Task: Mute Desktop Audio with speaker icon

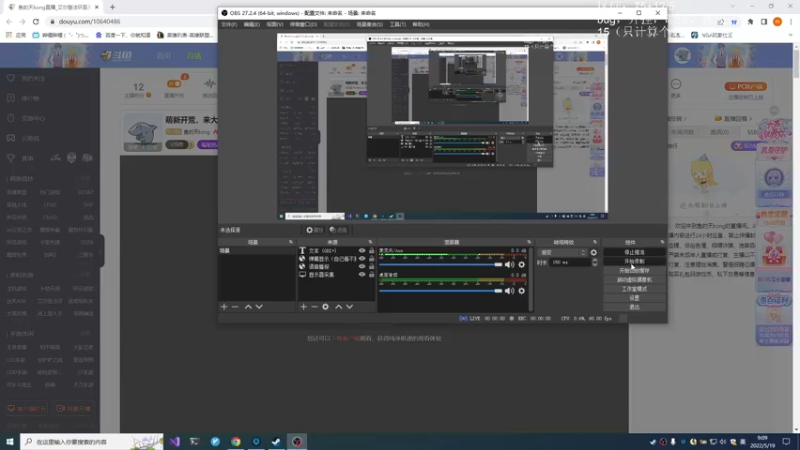Action: (509, 291)
